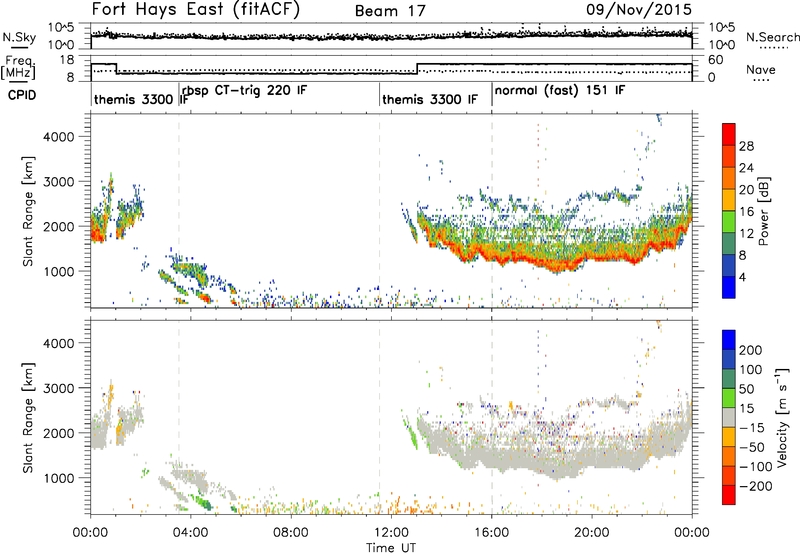This screenshot has height=554, width=800.
Task: Click the "N.Search" legend label
Action: (x=772, y=37)
